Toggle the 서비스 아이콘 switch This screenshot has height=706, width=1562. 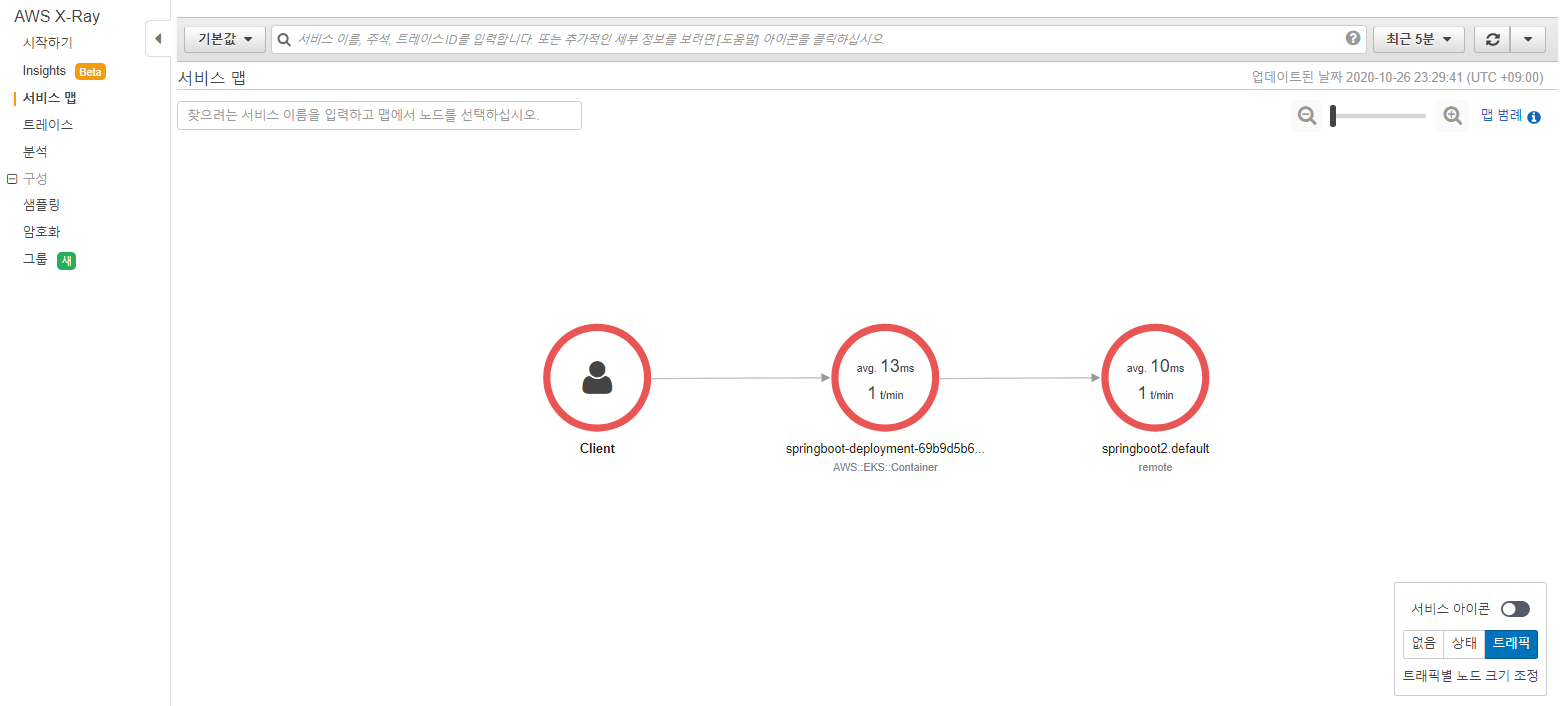(1515, 609)
